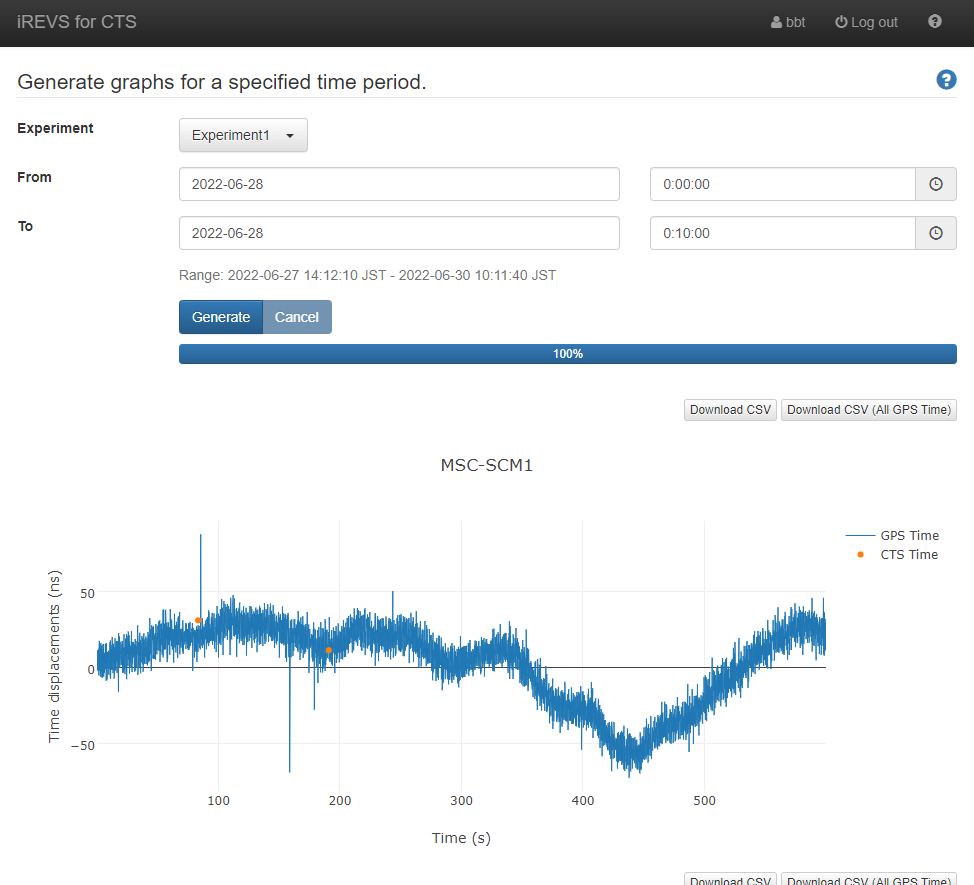Click the bbt user account link
Viewport: 974px width, 885px height.
pos(788,22)
